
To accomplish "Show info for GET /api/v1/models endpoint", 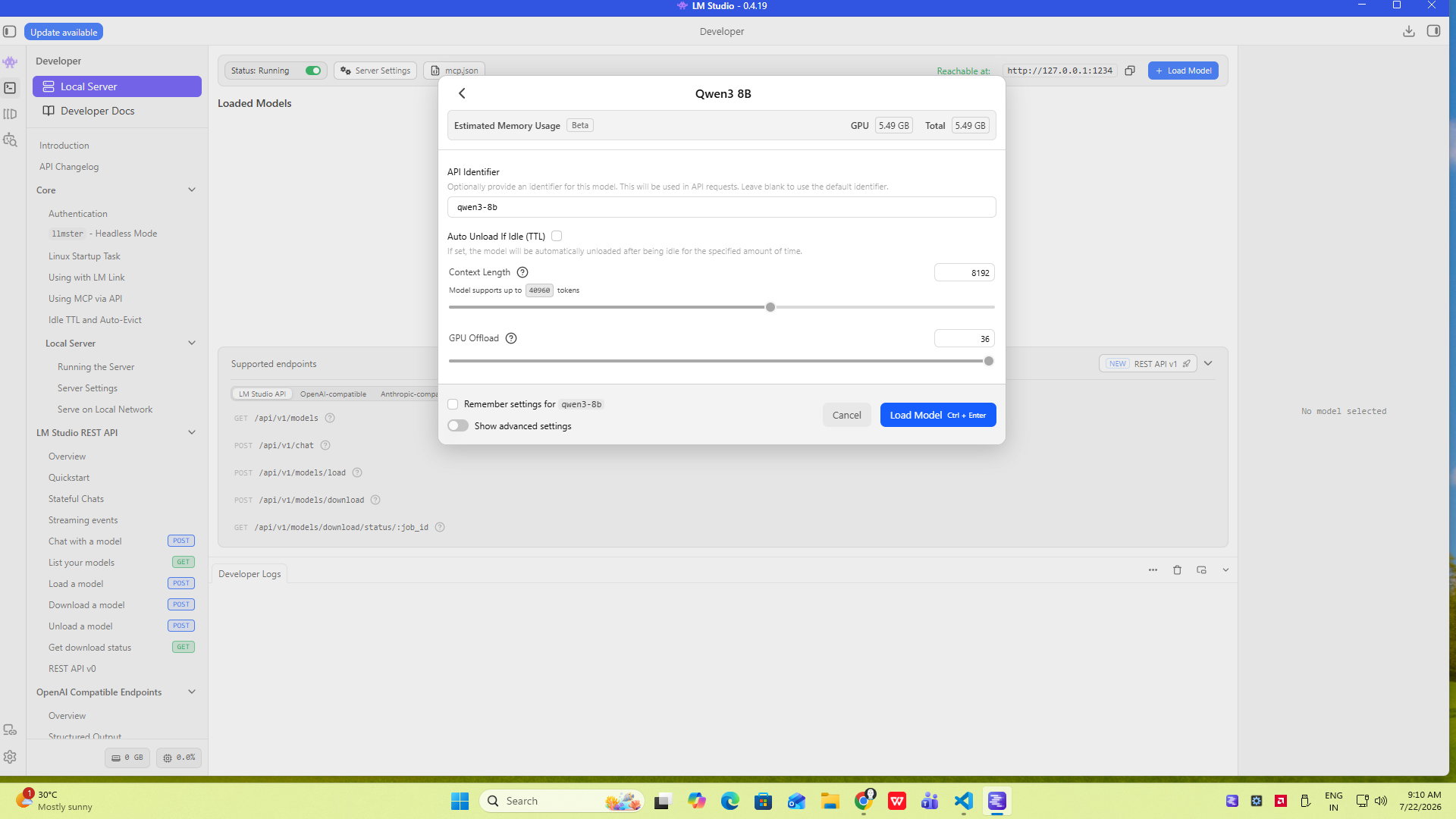I will (330, 418).
